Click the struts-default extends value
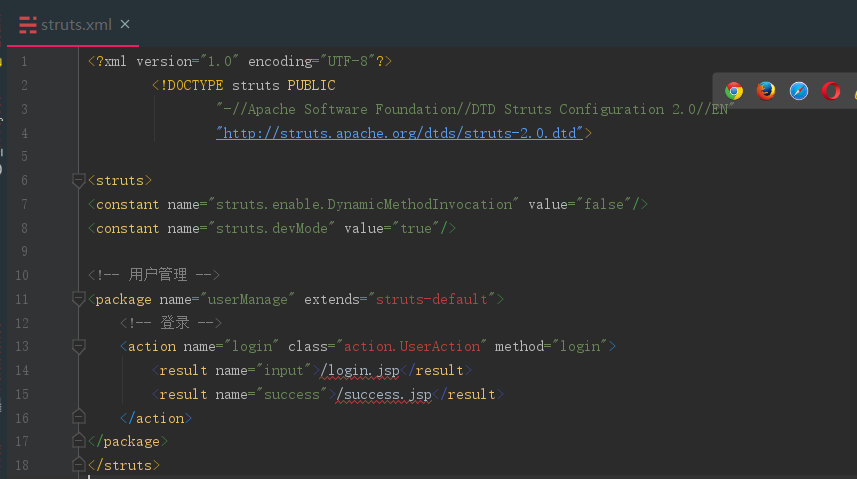This screenshot has height=479, width=857. pos(431,299)
